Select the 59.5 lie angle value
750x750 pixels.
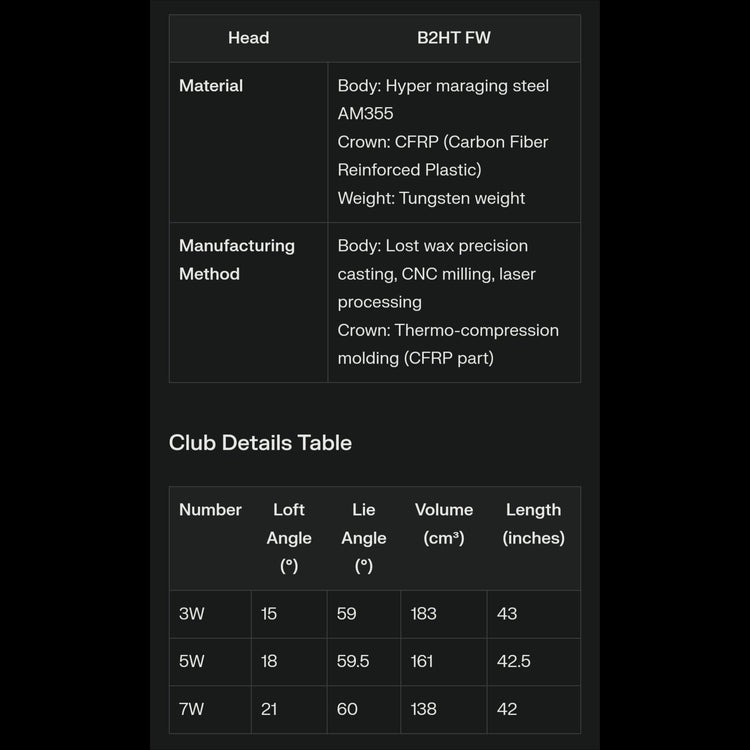point(353,662)
